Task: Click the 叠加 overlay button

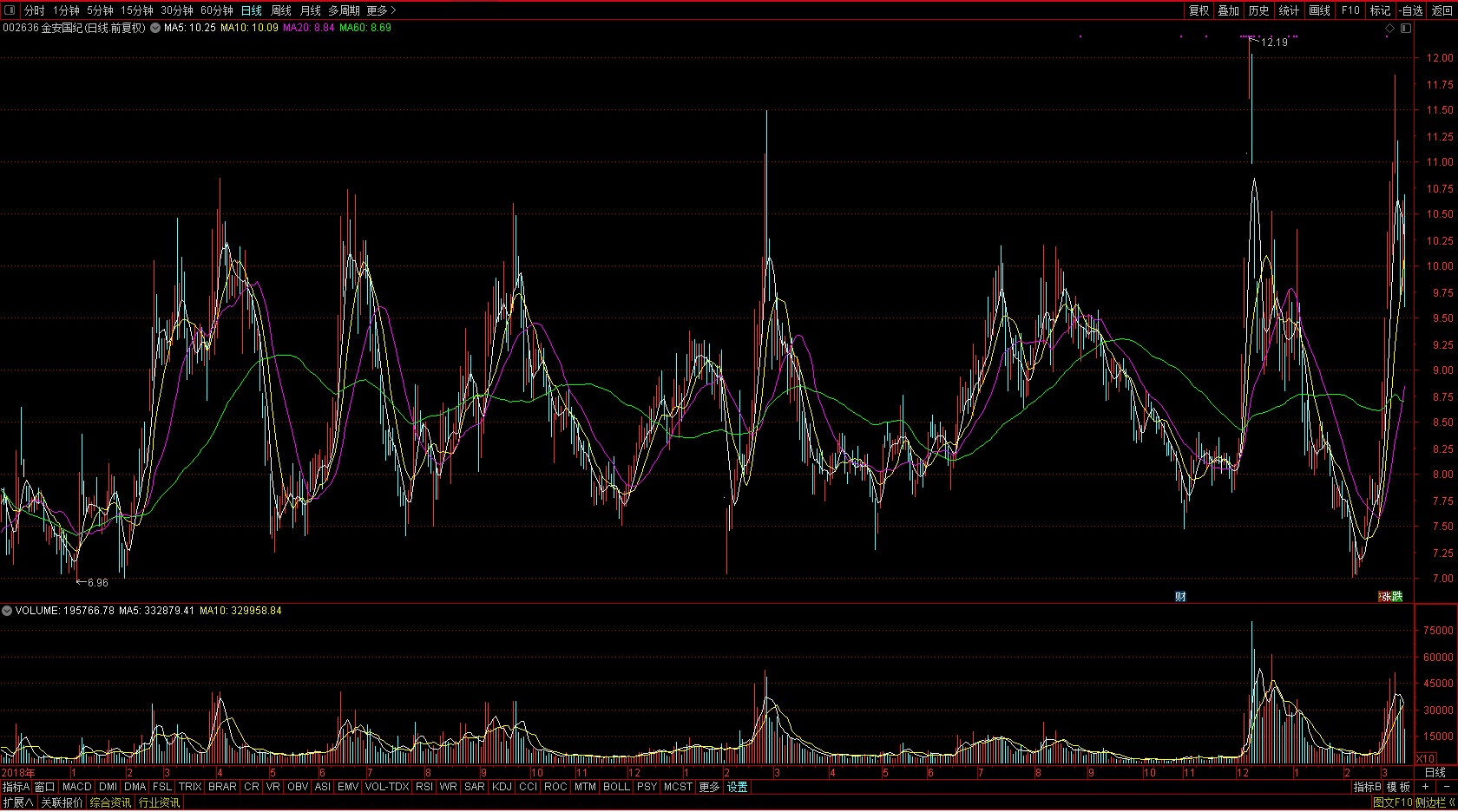Action: point(1229,10)
